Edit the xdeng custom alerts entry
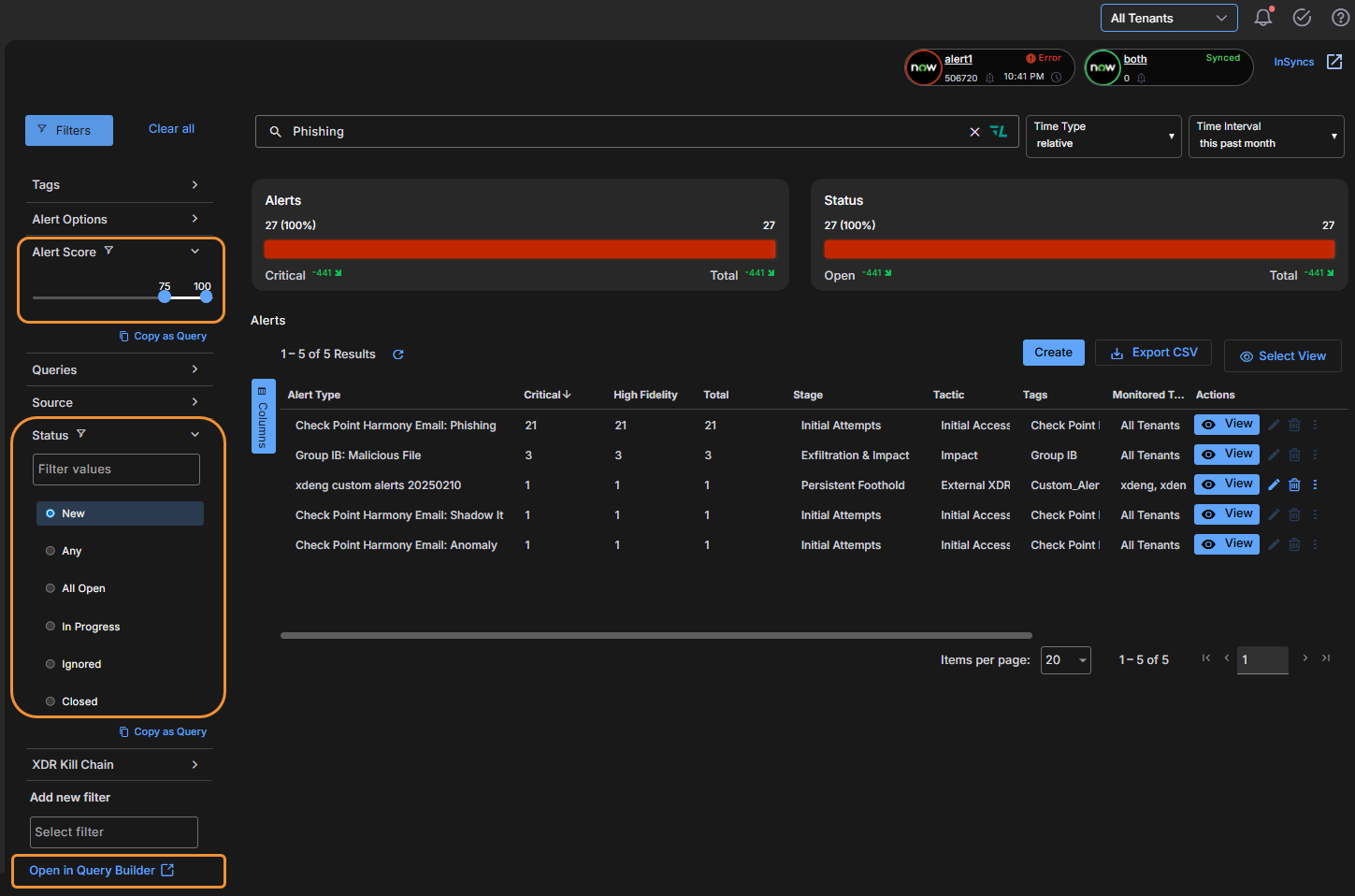 1273,484
